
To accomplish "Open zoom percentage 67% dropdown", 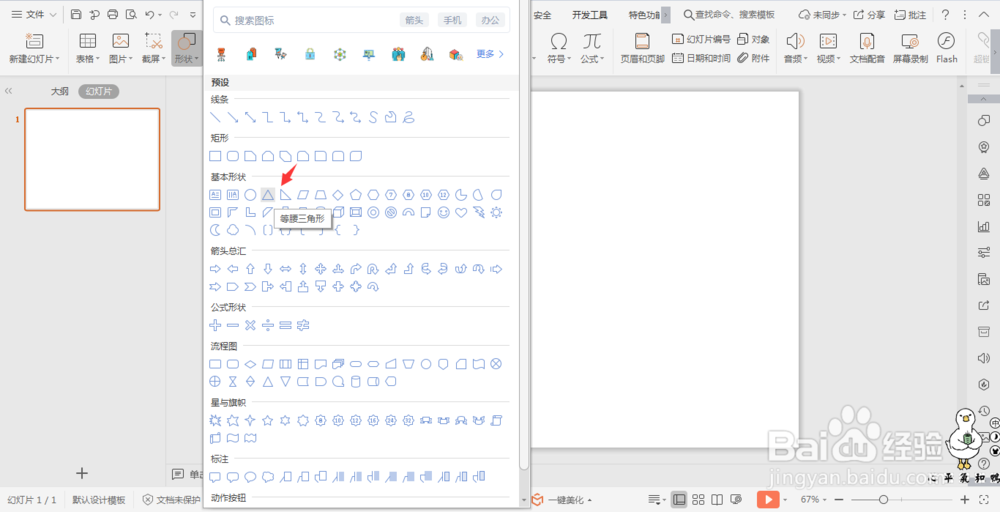I will 813,499.
